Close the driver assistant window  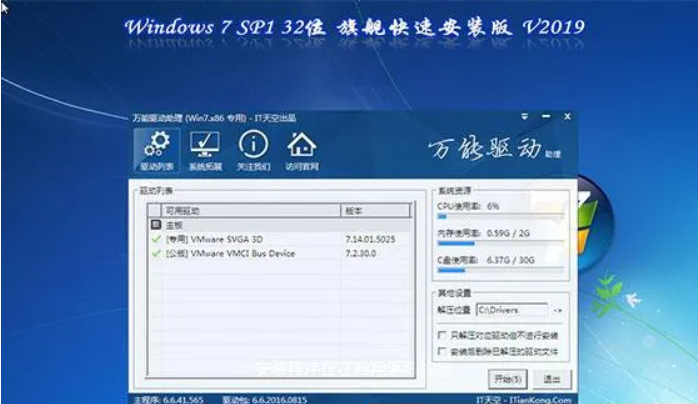[567, 117]
